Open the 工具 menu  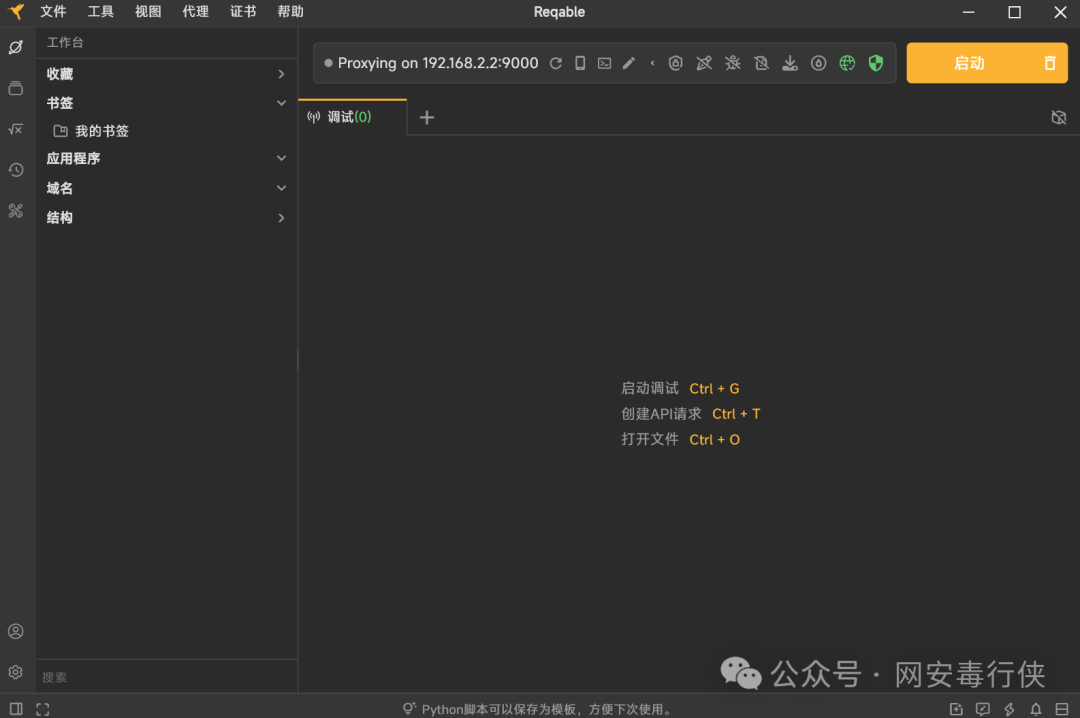click(101, 12)
